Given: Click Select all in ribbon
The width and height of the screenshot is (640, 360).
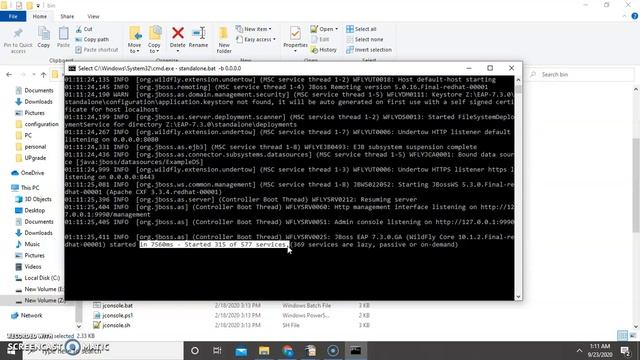Looking at the screenshot, I should 361,29.
